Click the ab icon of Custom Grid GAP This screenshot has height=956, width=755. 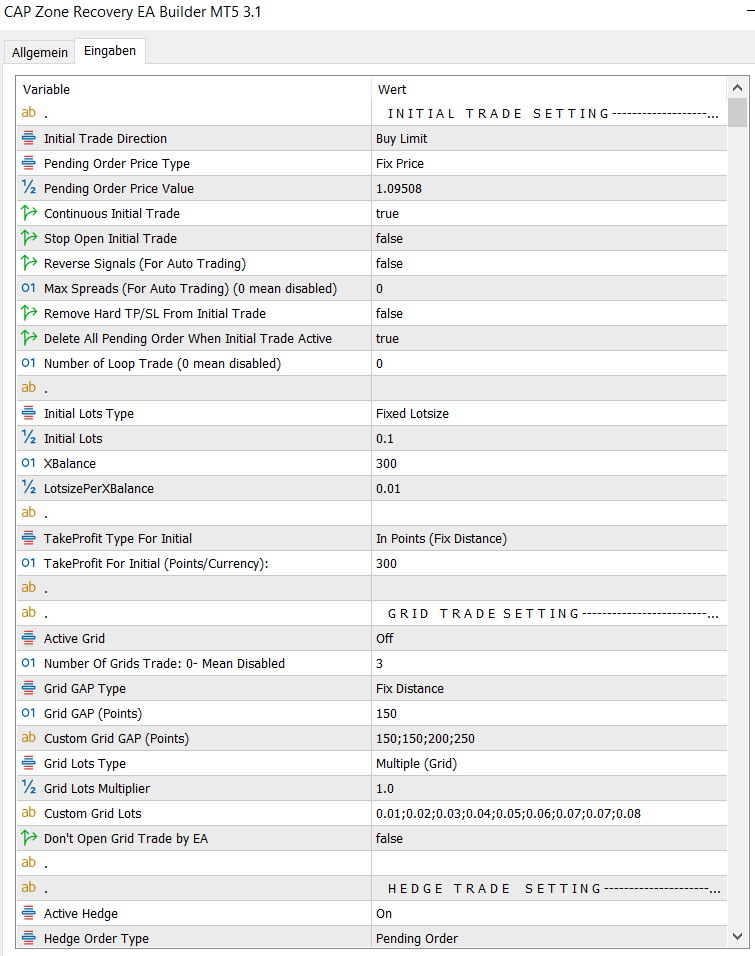click(x=29, y=738)
